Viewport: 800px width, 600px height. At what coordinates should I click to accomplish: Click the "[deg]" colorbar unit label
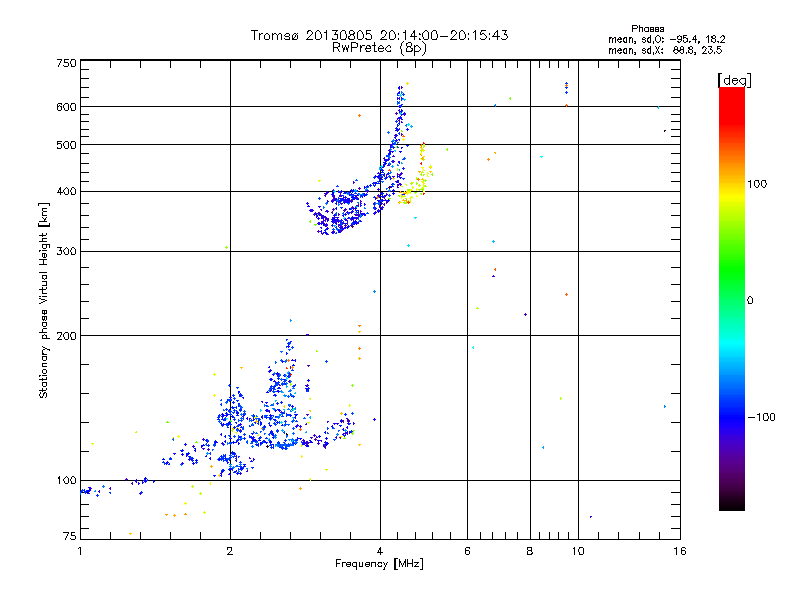[x=734, y=80]
